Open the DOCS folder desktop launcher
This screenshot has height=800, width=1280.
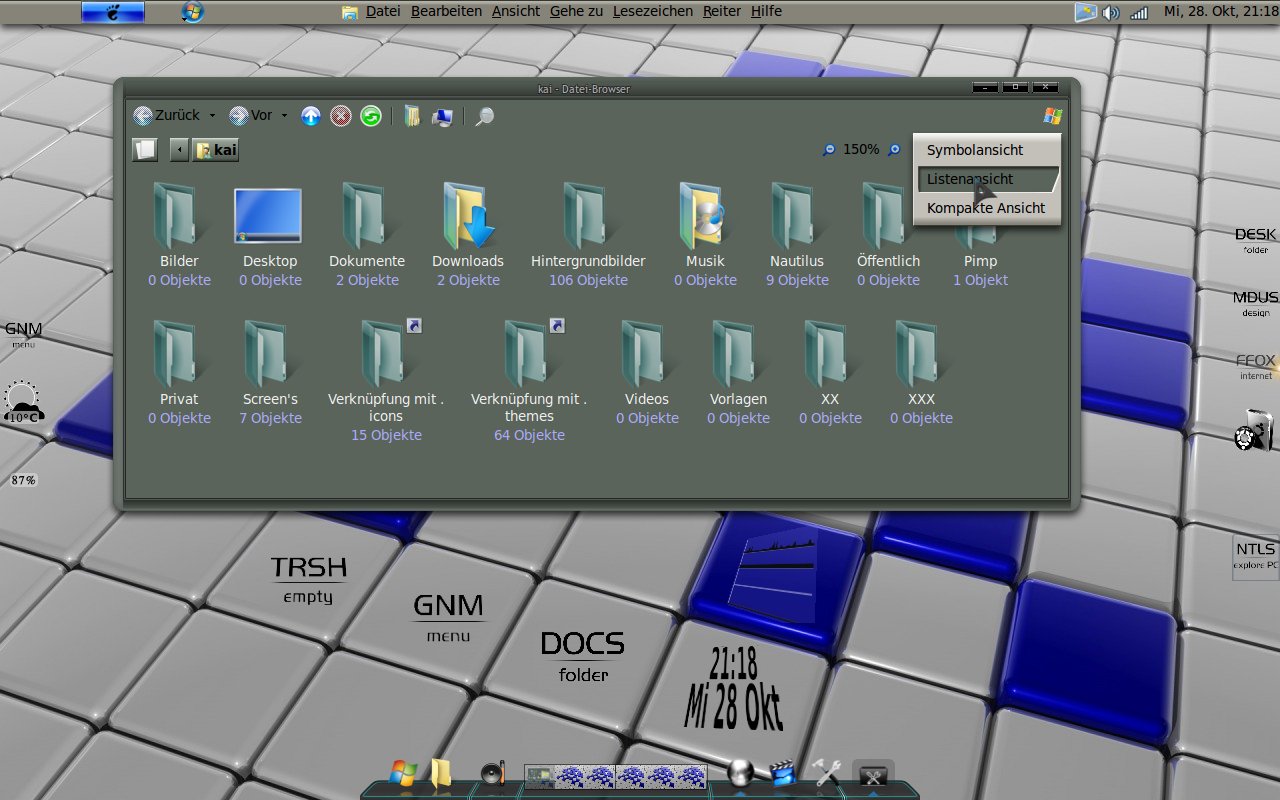point(583,657)
